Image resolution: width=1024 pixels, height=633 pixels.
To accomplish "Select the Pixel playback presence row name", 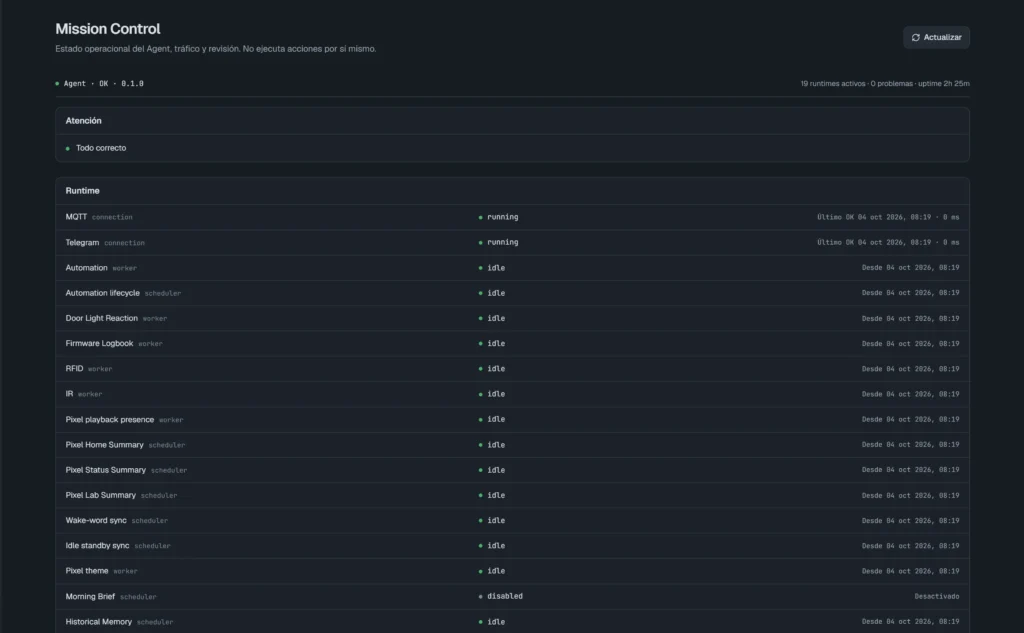I will click(110, 419).
